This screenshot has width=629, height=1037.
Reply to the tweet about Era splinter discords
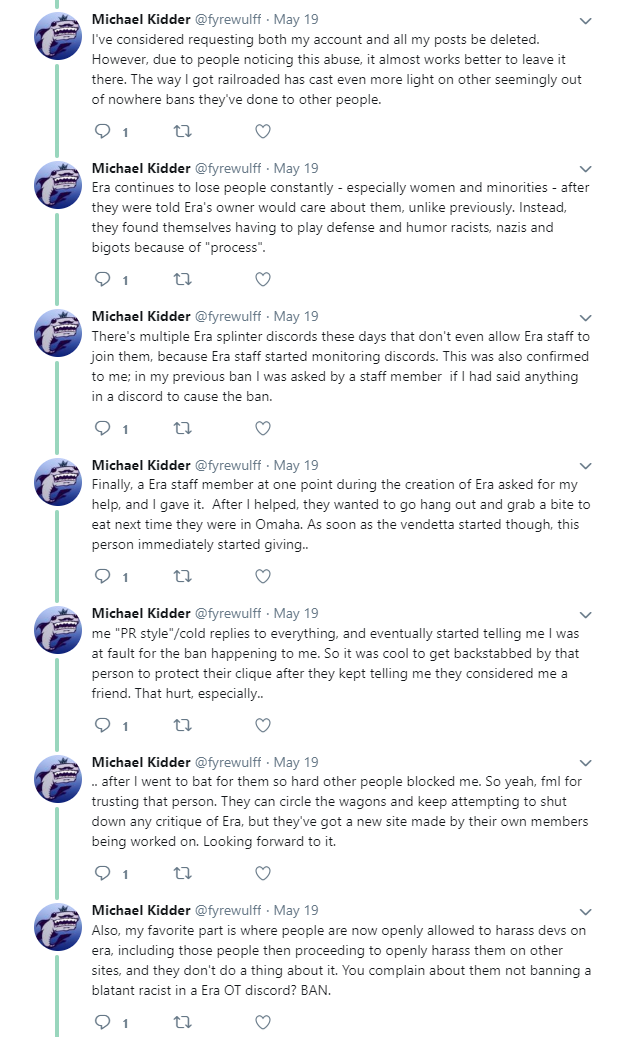pos(103,428)
